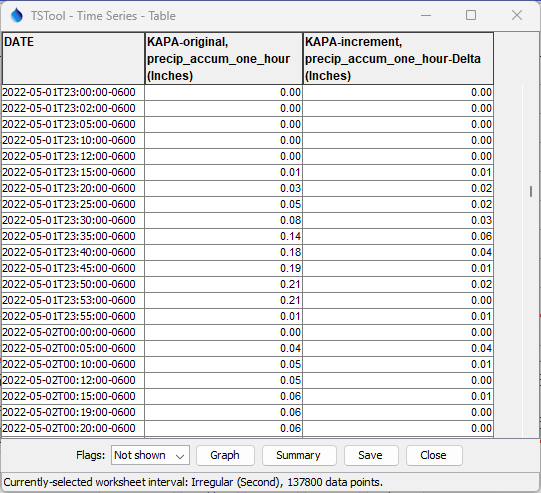The image size is (541, 493).
Task: Maximize the TSTool Time Series Table window
Action: tap(471, 16)
